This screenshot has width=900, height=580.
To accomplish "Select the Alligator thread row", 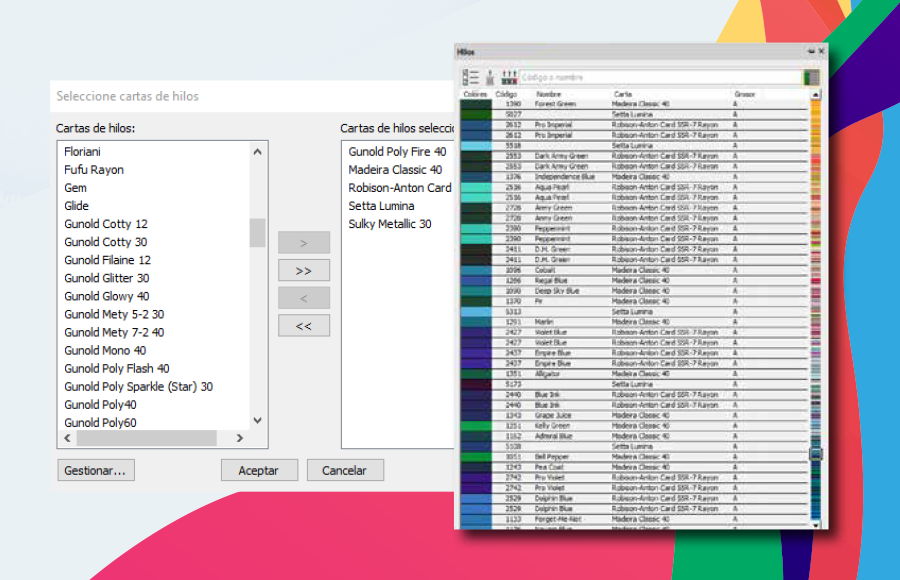I will click(x=635, y=374).
